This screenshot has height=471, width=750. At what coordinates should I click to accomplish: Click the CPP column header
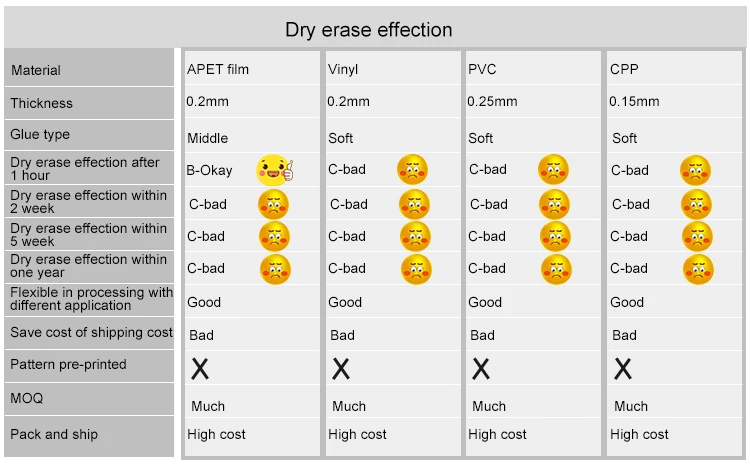pyautogui.click(x=624, y=69)
